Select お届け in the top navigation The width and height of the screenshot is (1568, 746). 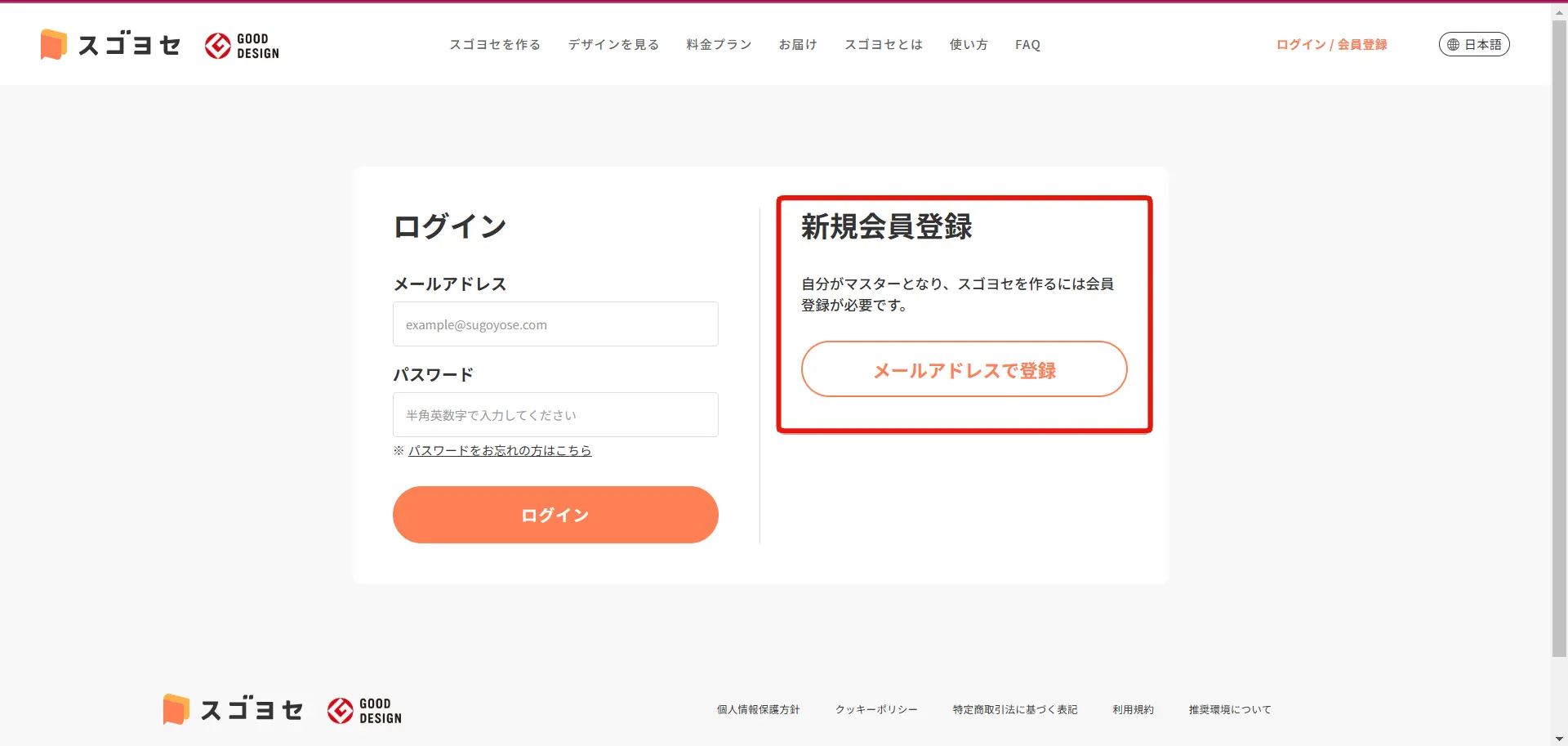click(x=798, y=45)
